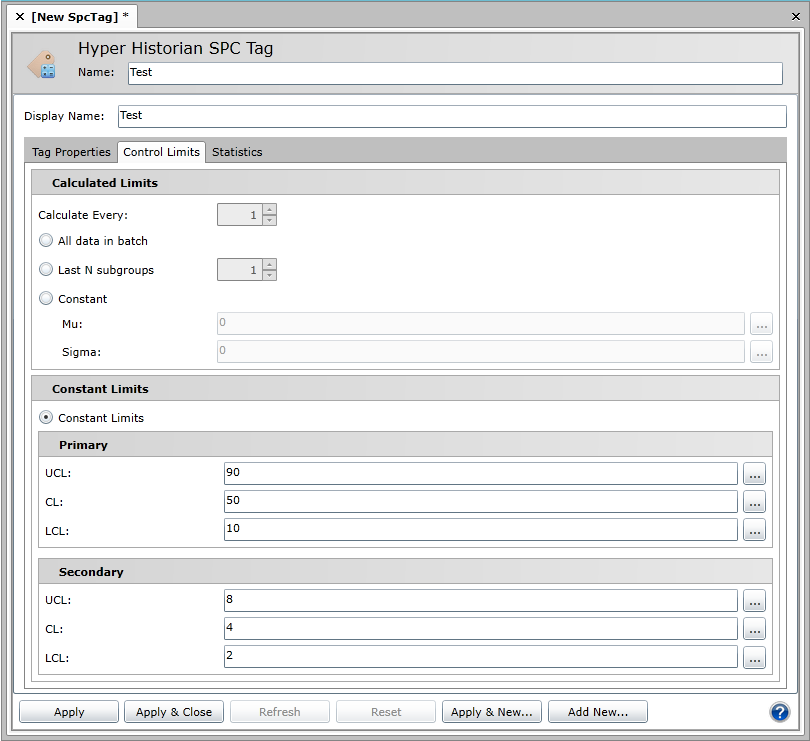Select the All data in batch option
The width and height of the screenshot is (810, 741).
46,241
